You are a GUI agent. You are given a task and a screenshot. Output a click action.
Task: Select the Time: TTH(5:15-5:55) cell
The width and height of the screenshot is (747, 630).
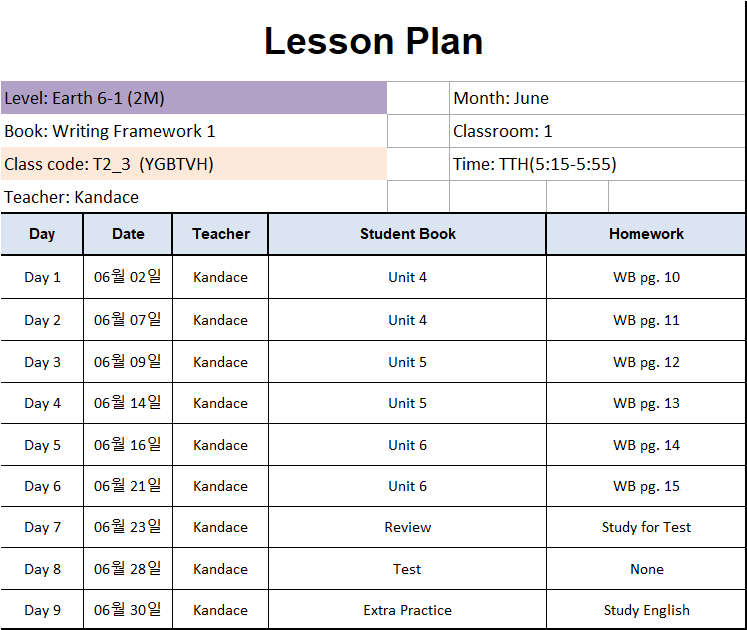597,164
